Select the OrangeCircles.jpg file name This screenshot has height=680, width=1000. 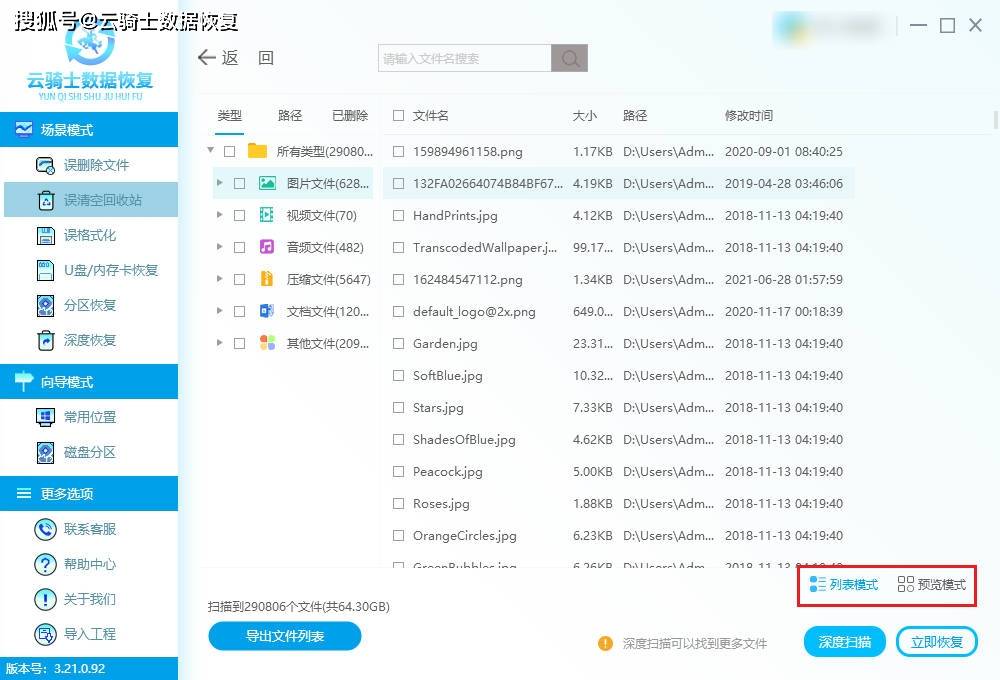point(465,535)
